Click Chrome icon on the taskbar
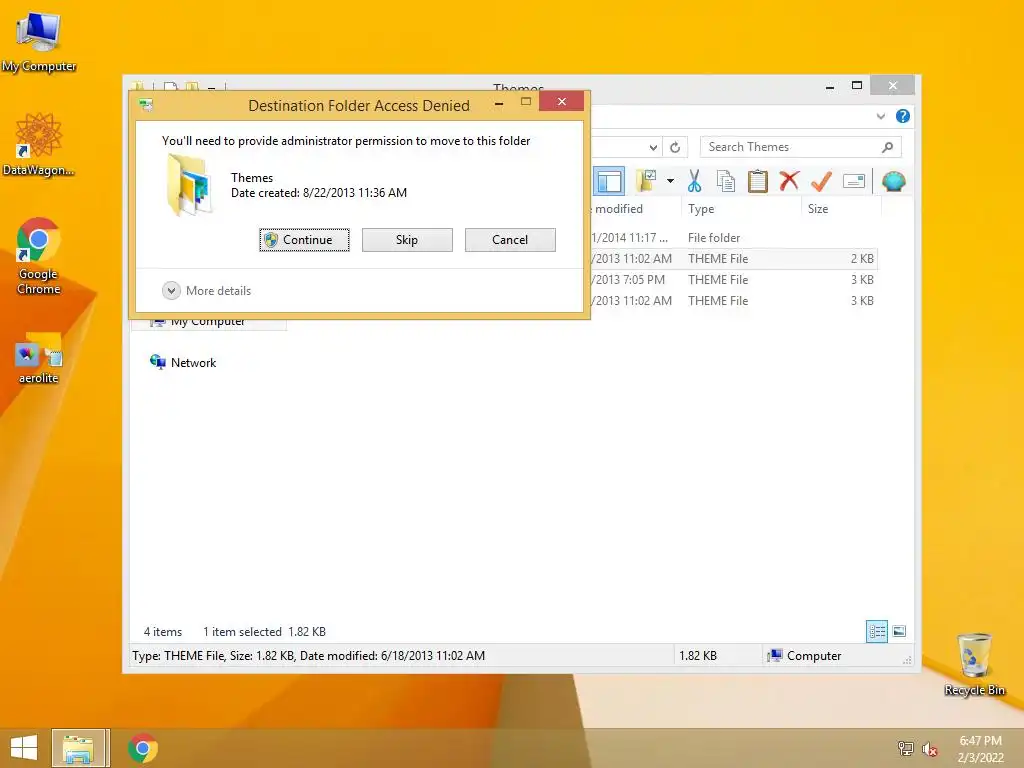This screenshot has width=1024, height=768. click(x=142, y=748)
